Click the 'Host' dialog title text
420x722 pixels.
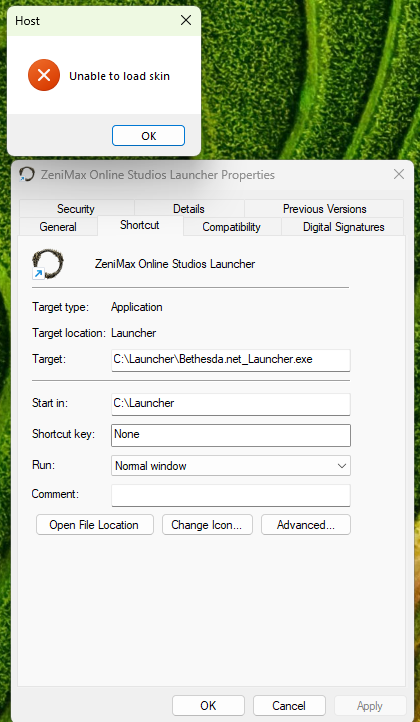pos(28,21)
